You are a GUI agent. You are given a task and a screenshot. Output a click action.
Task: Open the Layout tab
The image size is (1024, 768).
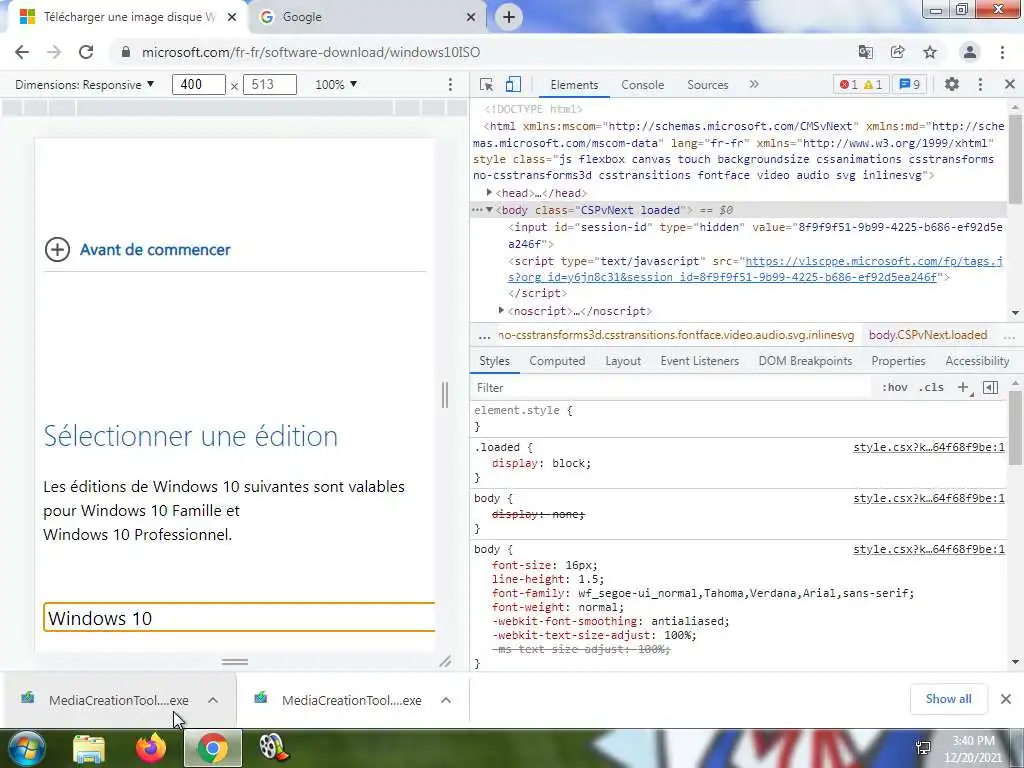coord(623,360)
